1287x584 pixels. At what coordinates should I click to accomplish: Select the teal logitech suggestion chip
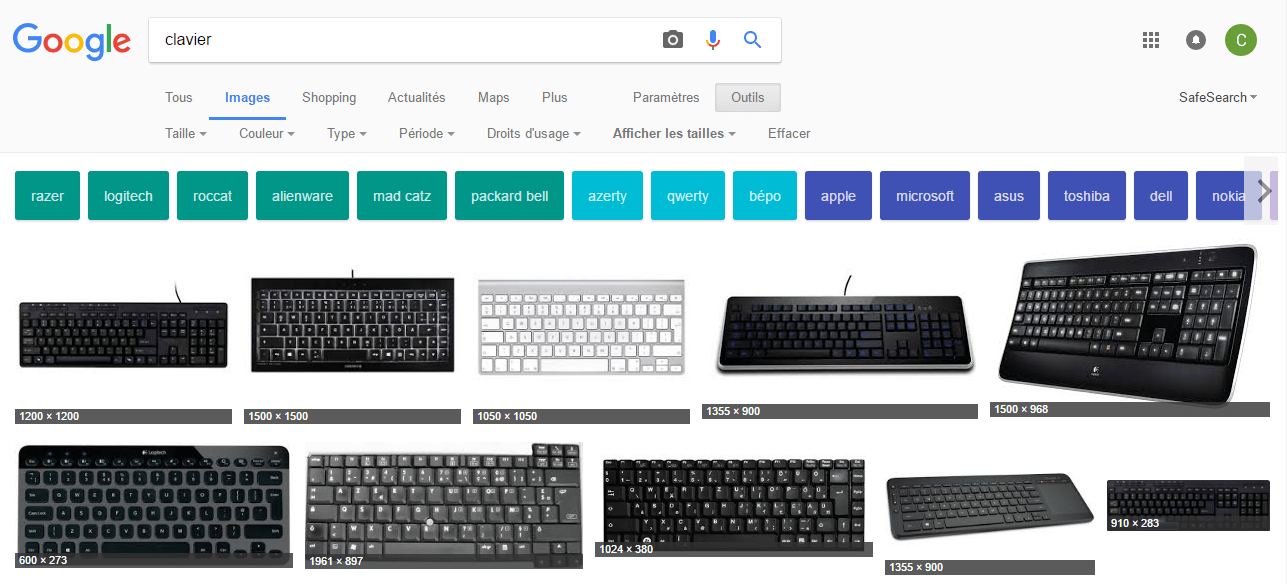pos(128,196)
